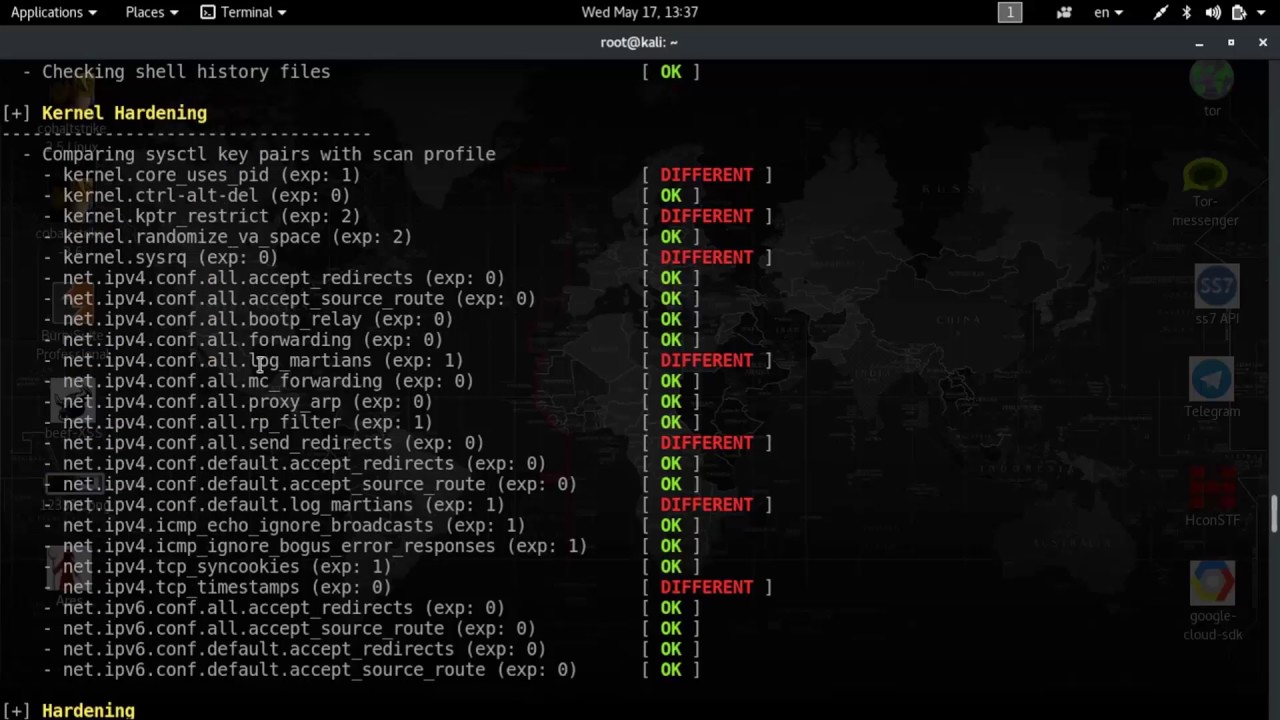Click the "kernel.kptr_restrict (exp: 2)" line
This screenshot has height=720, width=1280.
click(x=211, y=216)
